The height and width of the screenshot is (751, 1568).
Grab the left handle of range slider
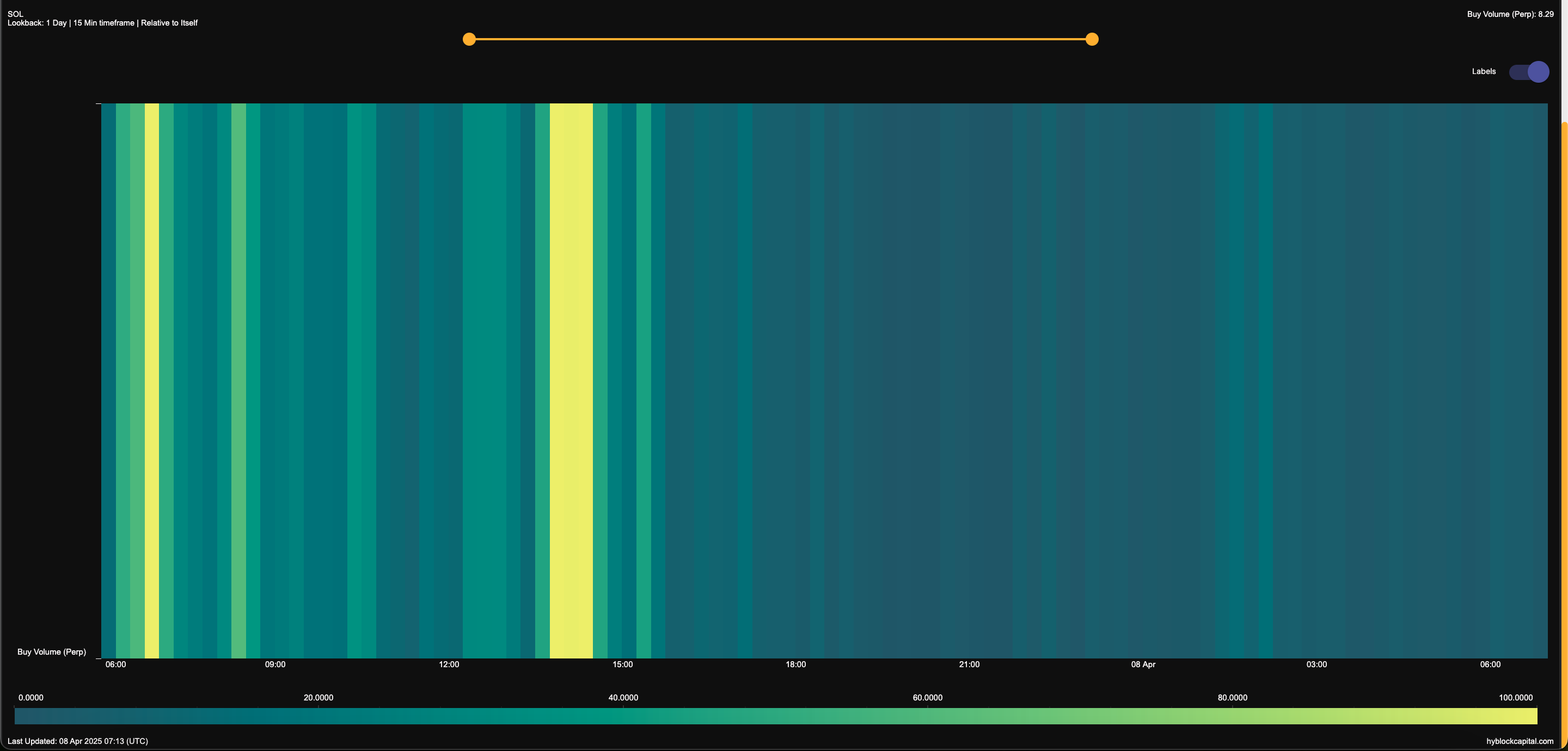point(469,39)
